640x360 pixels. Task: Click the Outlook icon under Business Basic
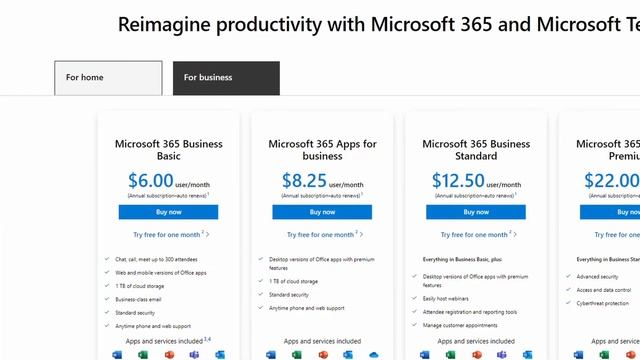point(220,355)
